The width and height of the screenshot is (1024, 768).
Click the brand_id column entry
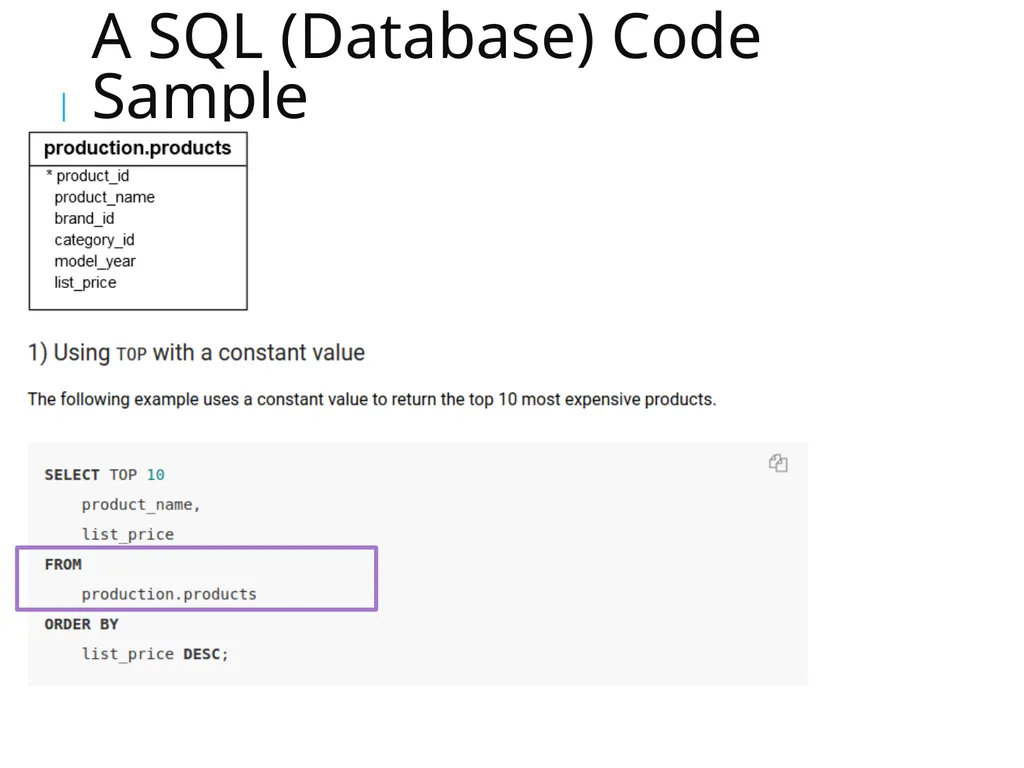84,218
